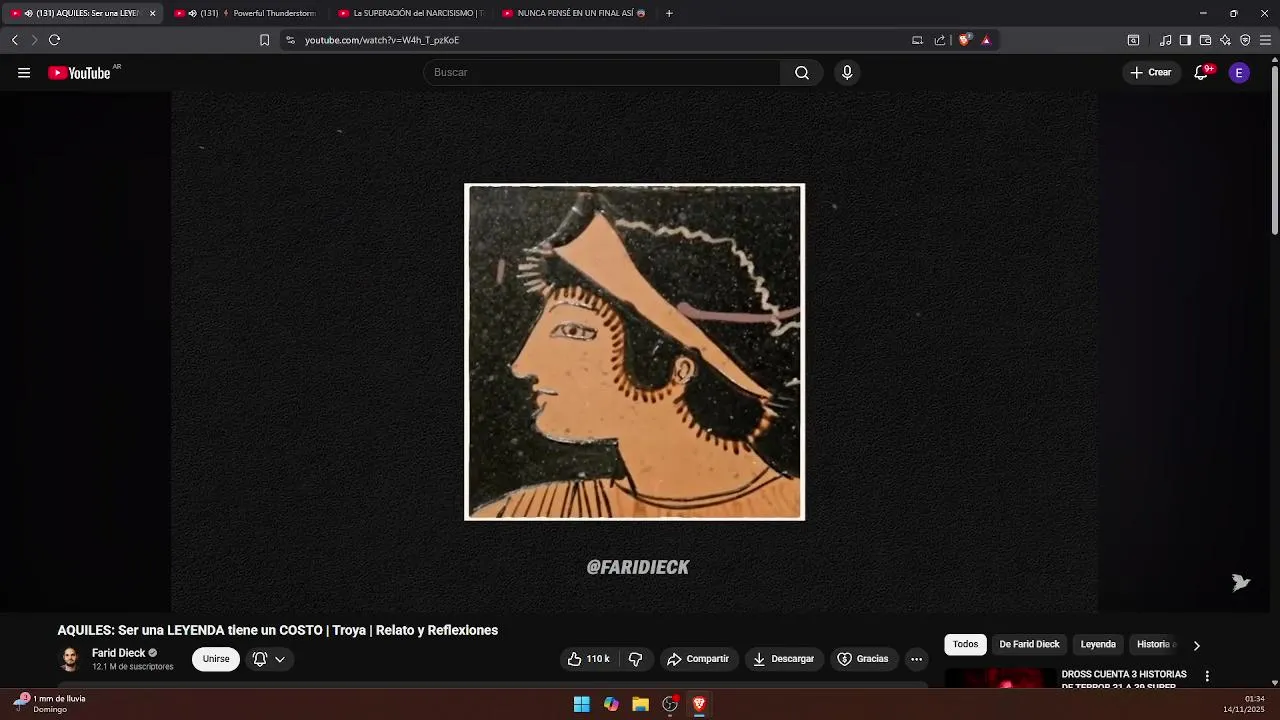The width and height of the screenshot is (1280, 720).
Task: Click the Crear button
Action: 1150,72
